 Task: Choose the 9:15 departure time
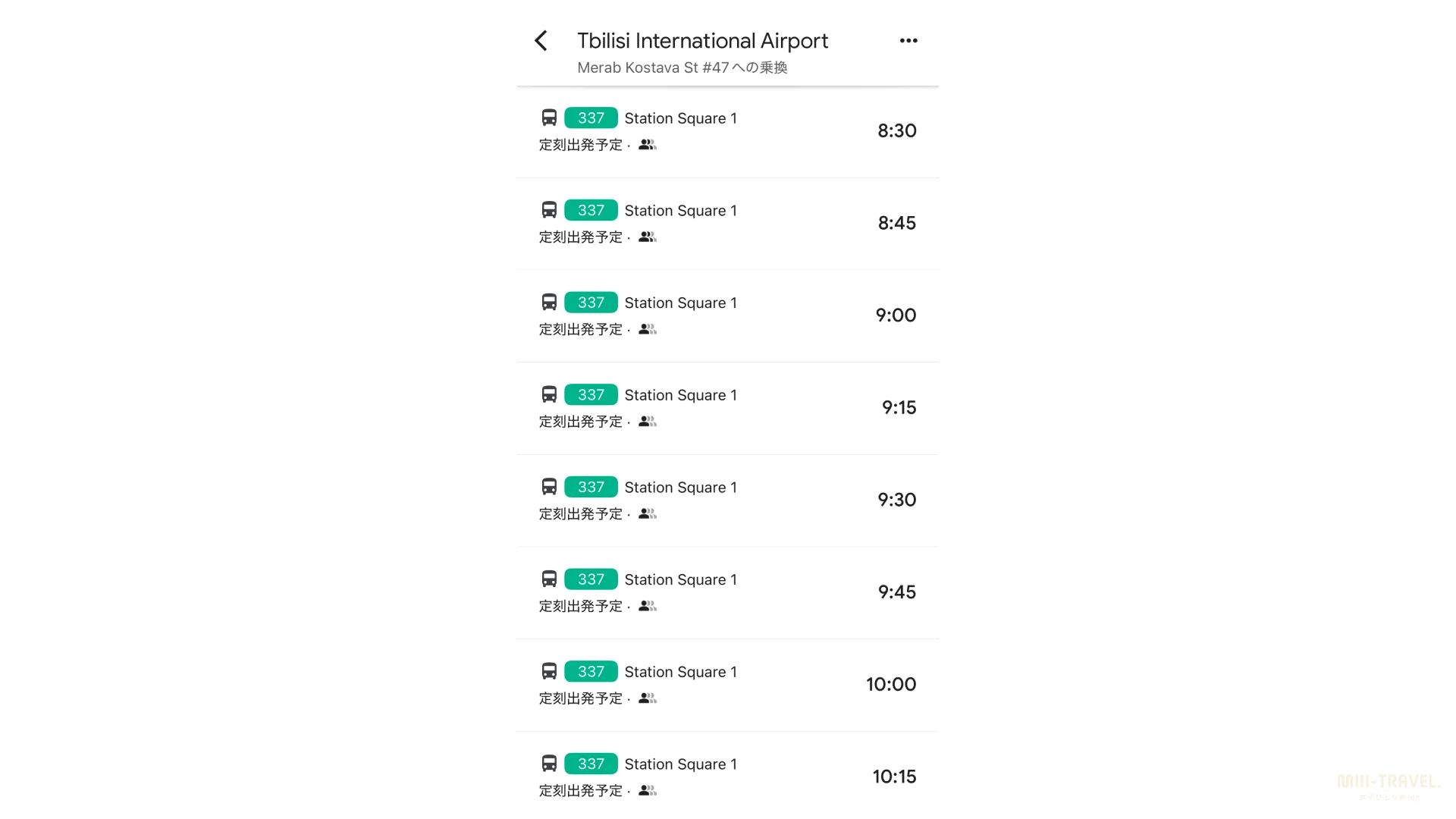[899, 407]
